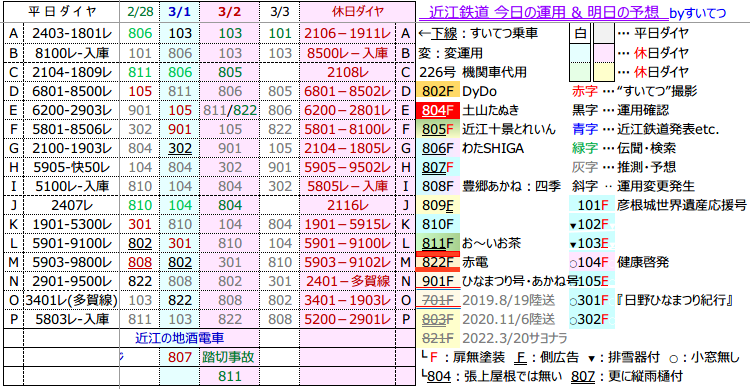Click the 226号 機関車代用 legend line

click(473, 72)
